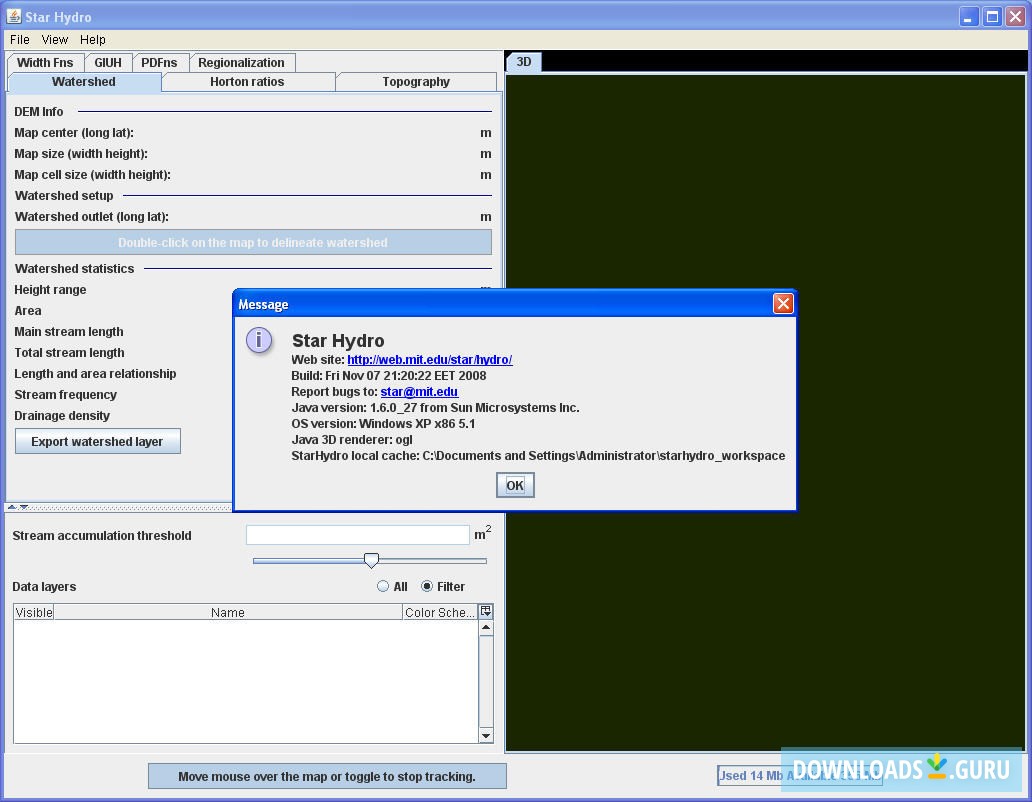The image size is (1032, 802).
Task: Open the File menu
Action: click(x=20, y=39)
